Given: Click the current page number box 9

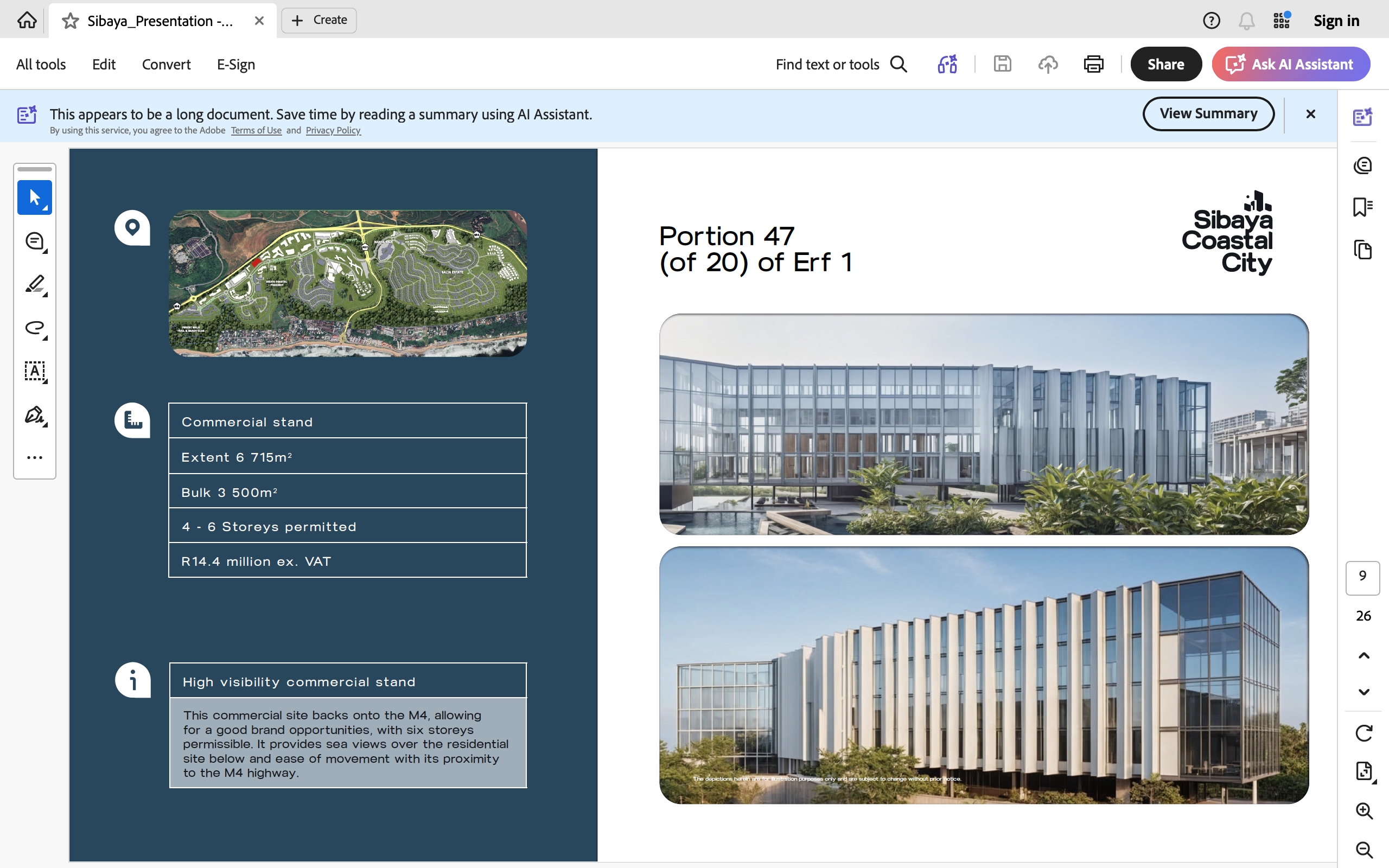Looking at the screenshot, I should point(1362,578).
